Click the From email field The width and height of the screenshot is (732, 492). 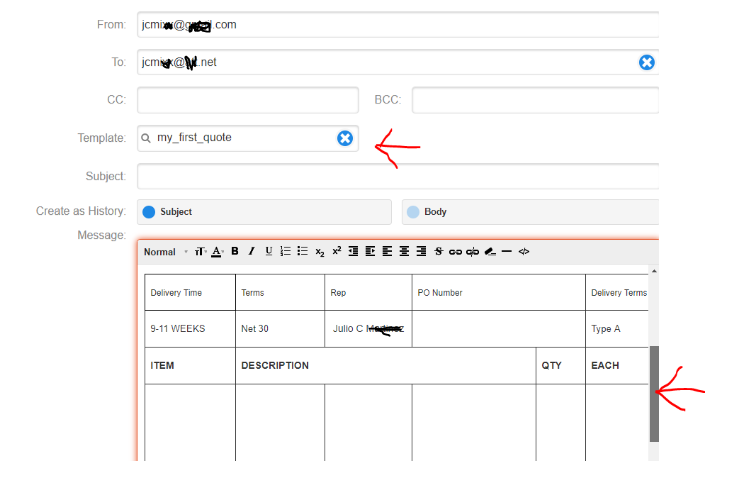point(398,25)
